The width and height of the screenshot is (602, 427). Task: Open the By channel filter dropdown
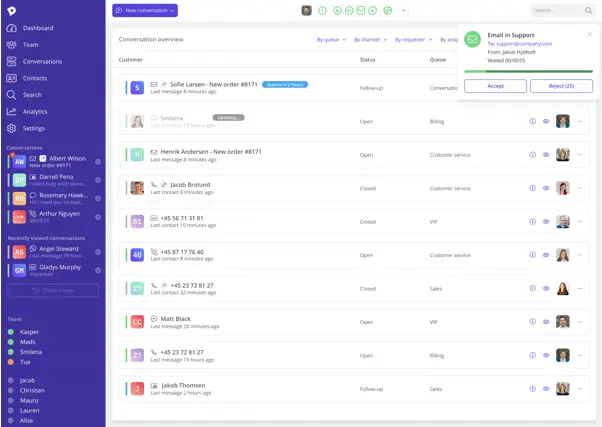(x=369, y=40)
